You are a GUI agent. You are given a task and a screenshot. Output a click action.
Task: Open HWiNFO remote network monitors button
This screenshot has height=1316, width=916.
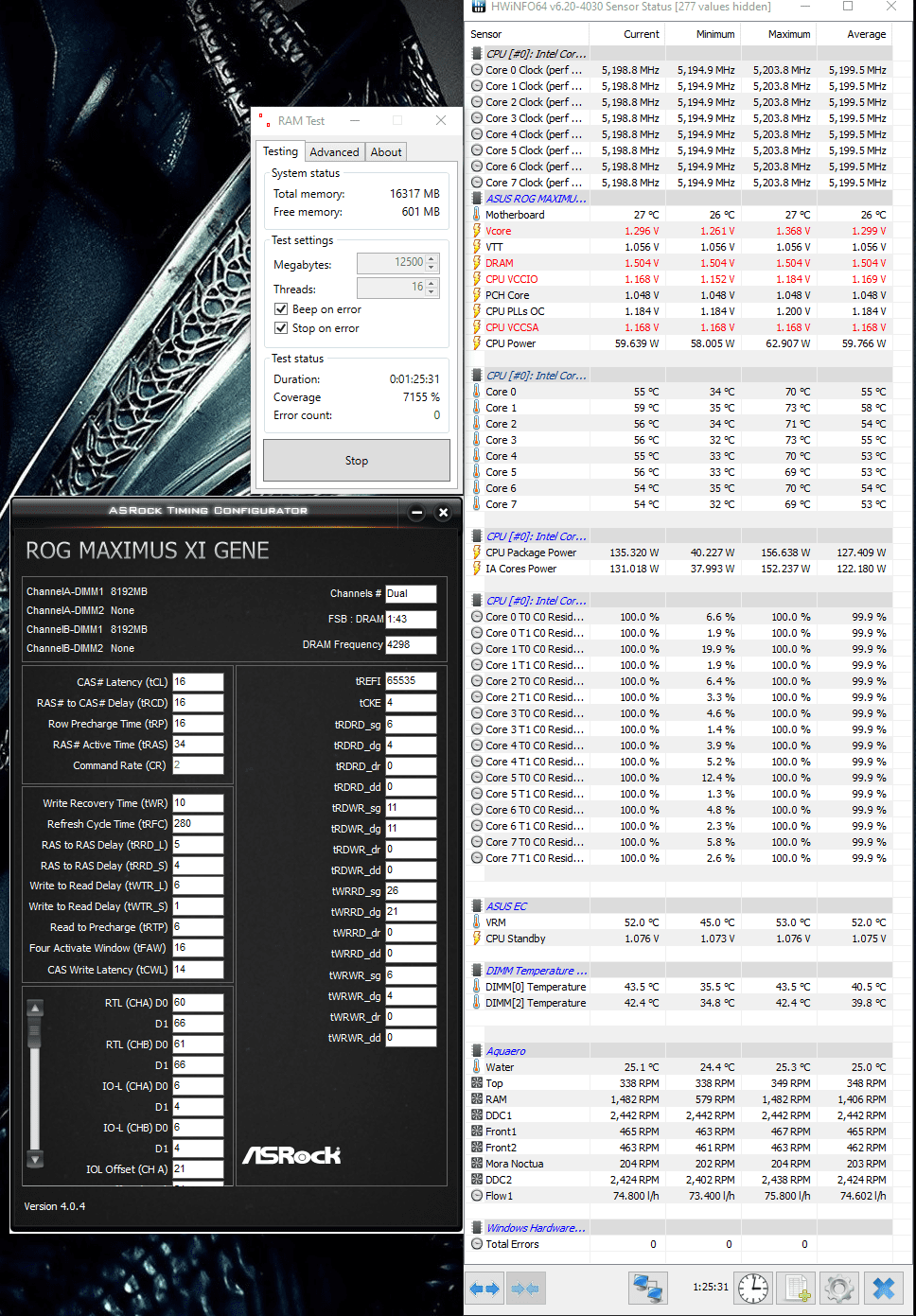coord(648,1288)
